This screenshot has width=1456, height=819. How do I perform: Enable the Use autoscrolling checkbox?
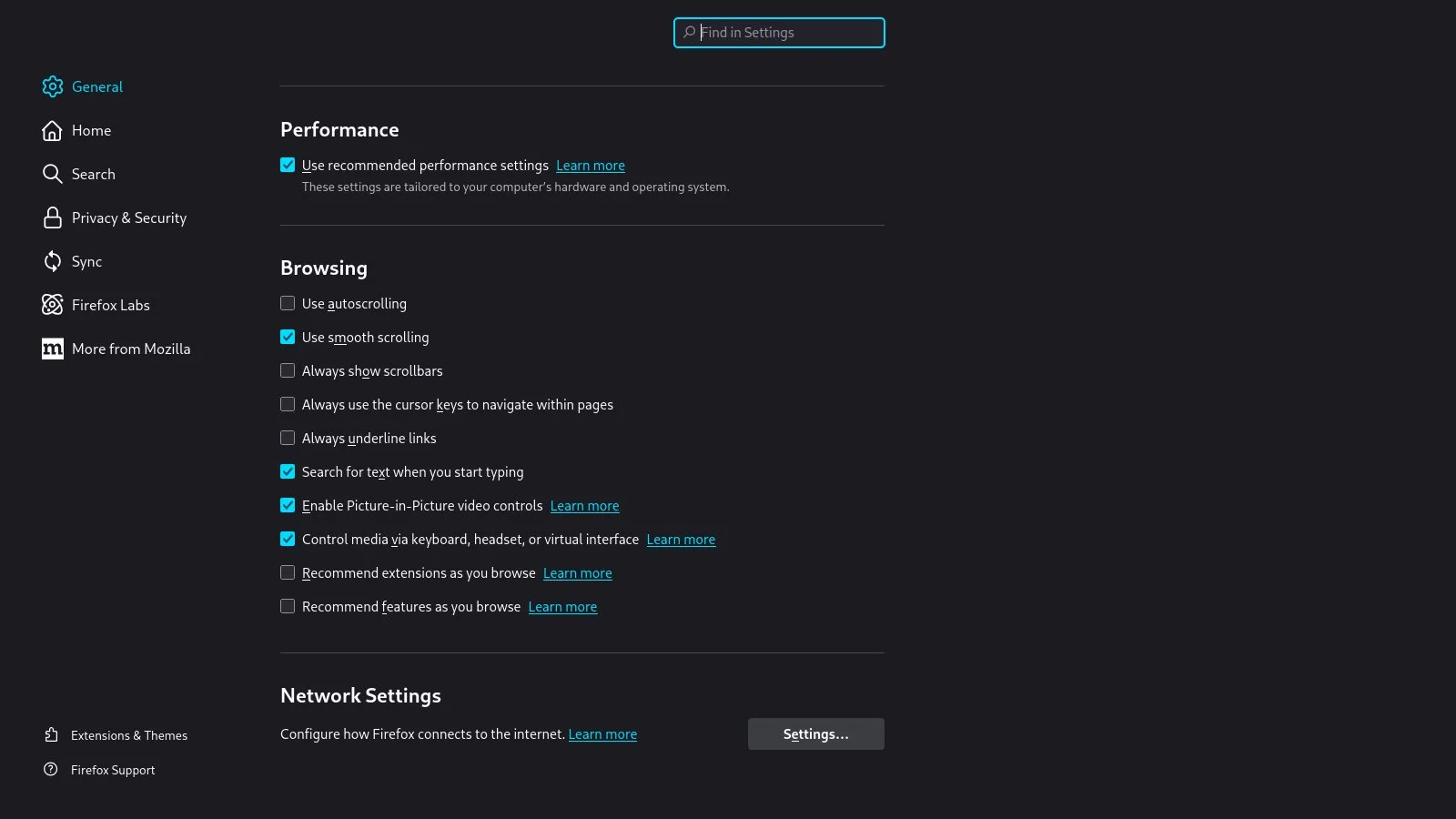[288, 303]
